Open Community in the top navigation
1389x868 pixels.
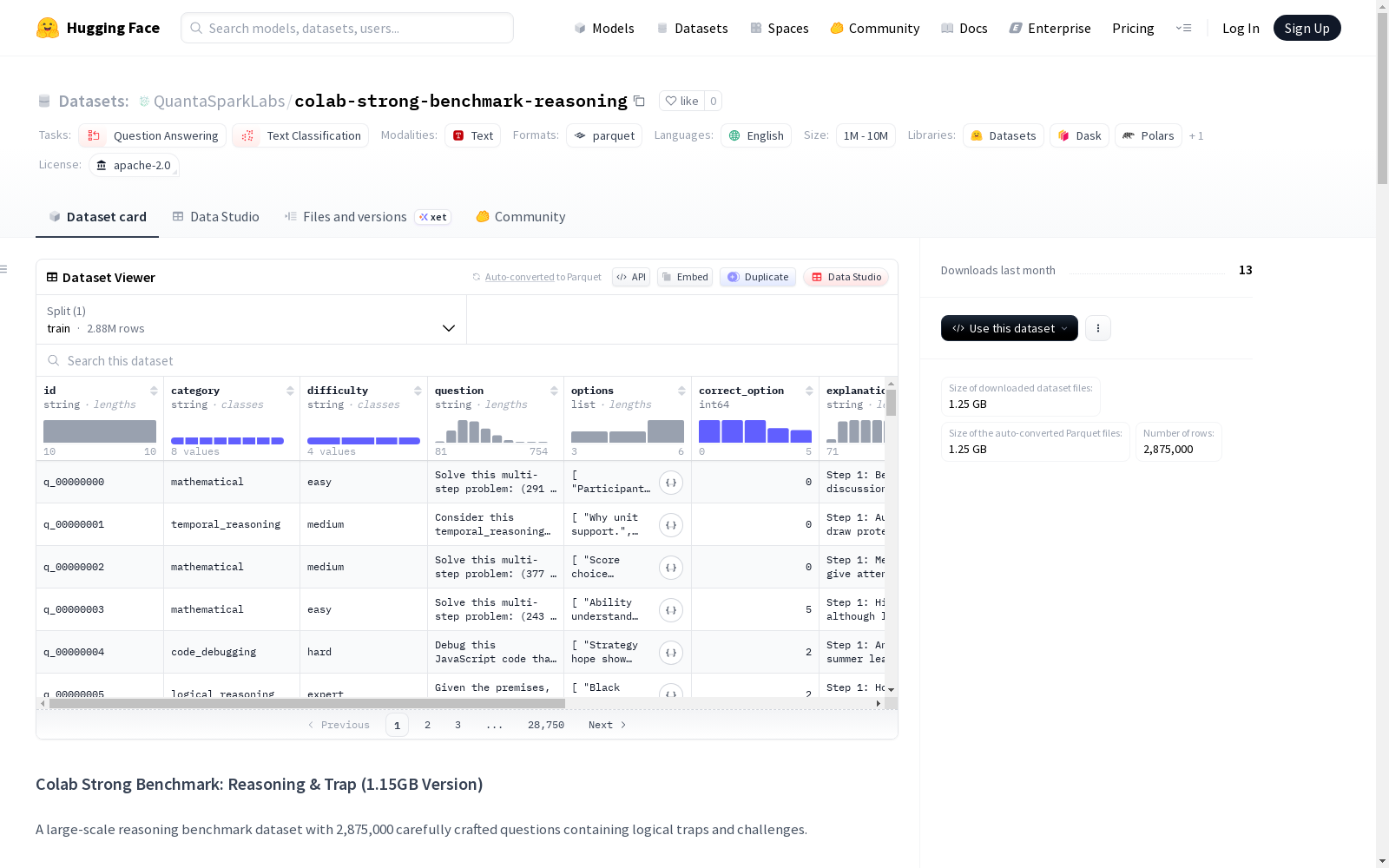[875, 28]
